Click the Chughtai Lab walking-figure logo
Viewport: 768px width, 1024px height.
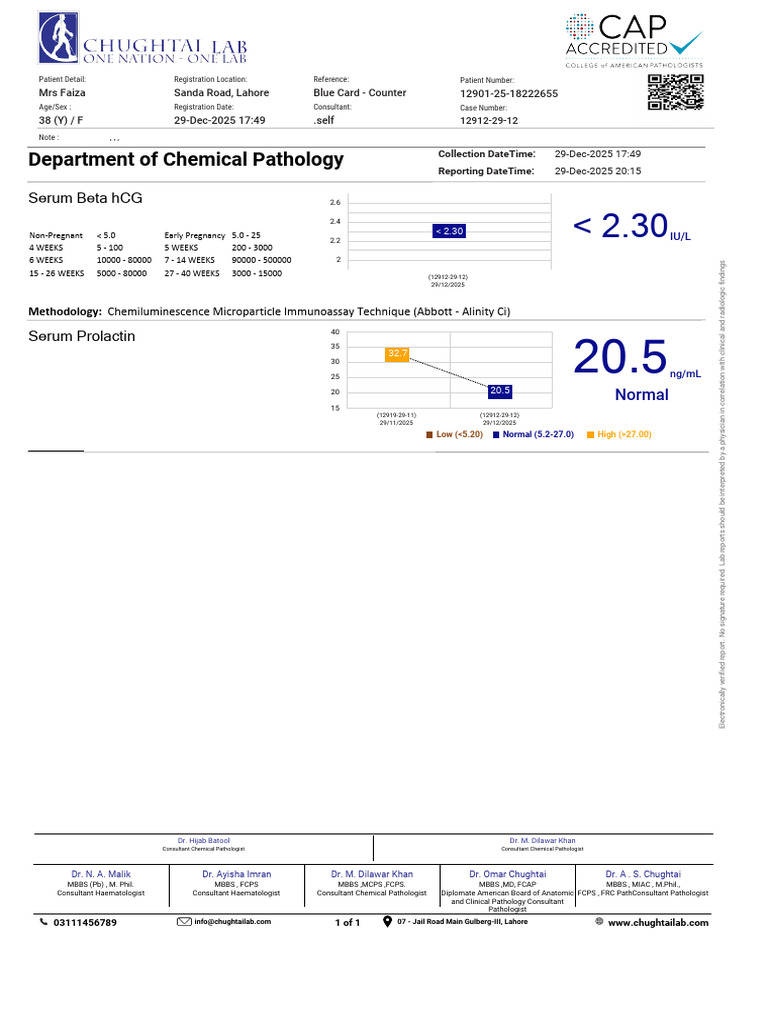pos(59,37)
